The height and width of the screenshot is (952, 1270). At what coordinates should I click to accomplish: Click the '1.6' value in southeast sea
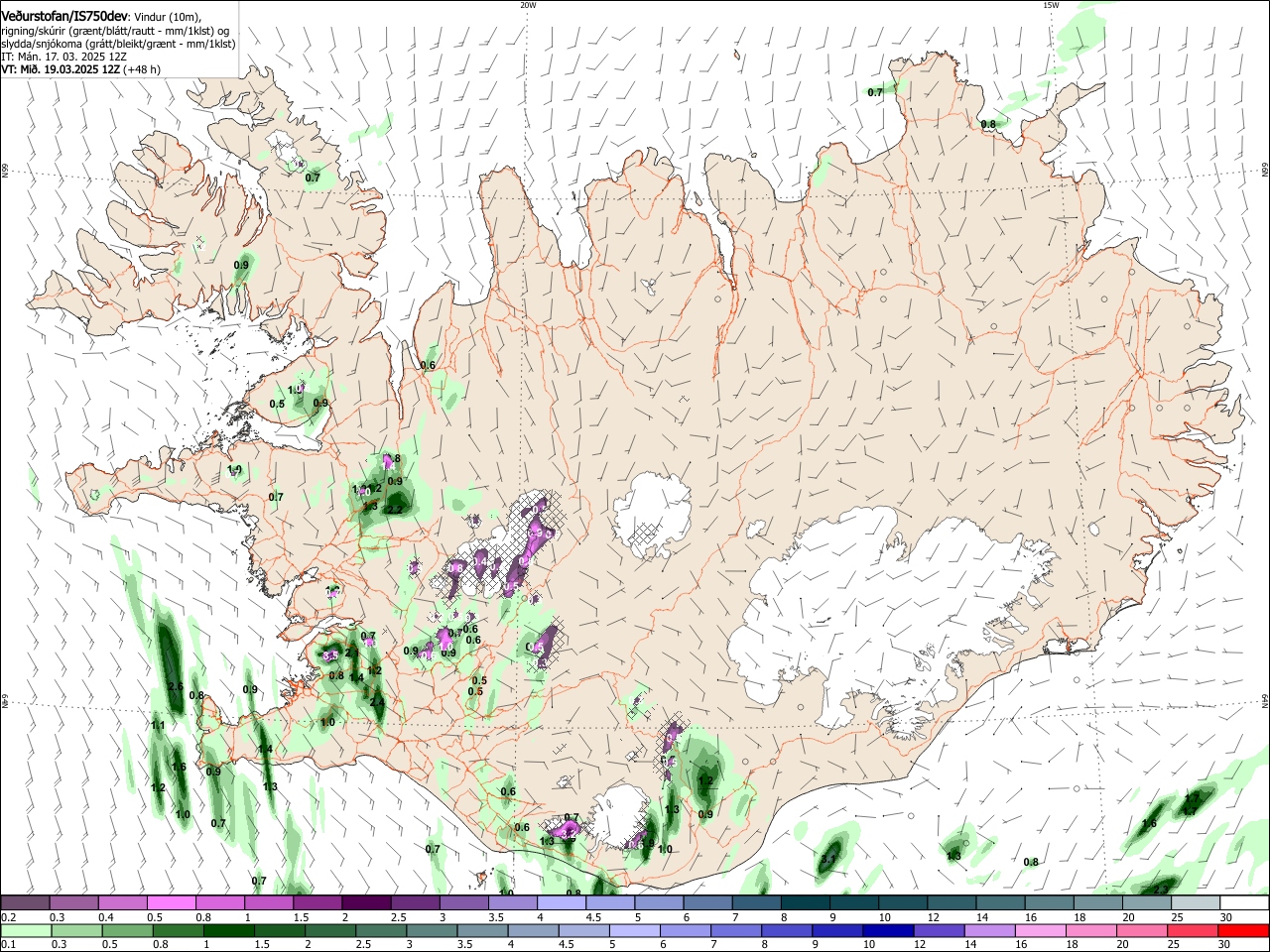(x=1149, y=824)
